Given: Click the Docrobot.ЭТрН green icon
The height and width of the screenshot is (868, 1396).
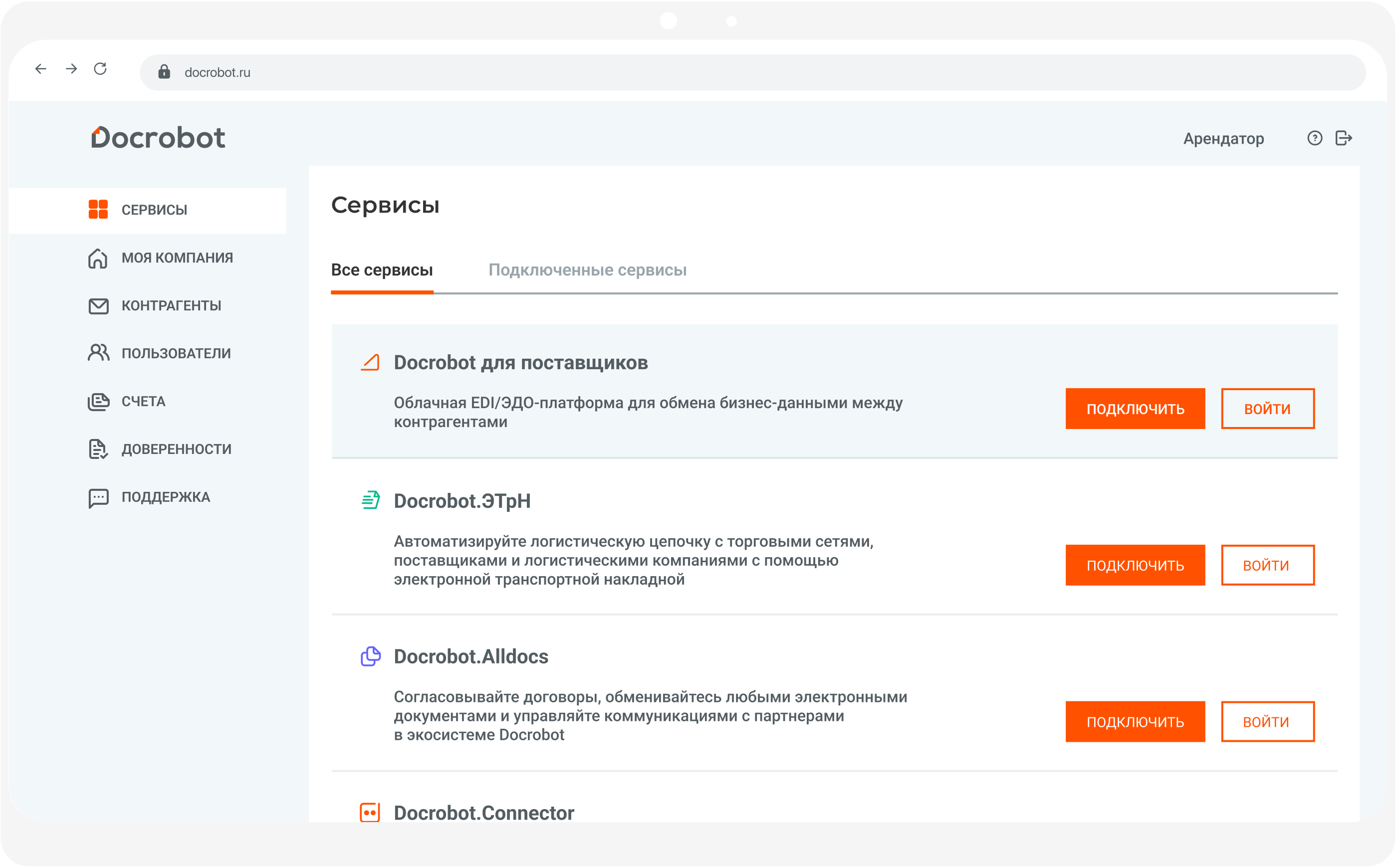Looking at the screenshot, I should [370, 500].
